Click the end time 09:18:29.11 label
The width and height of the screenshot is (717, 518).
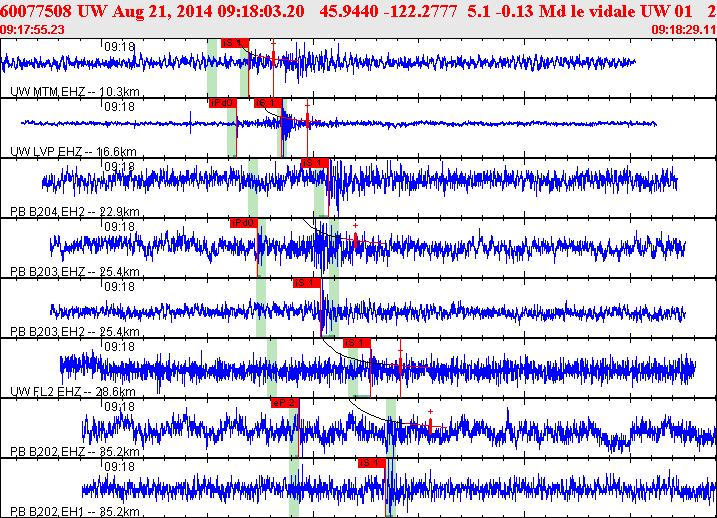681,30
